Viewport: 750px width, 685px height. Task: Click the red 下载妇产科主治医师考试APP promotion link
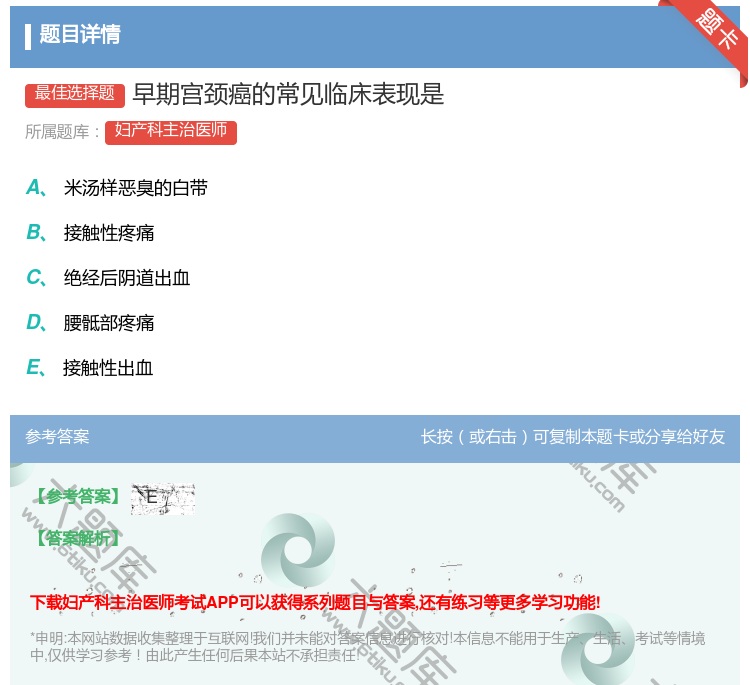(x=315, y=602)
